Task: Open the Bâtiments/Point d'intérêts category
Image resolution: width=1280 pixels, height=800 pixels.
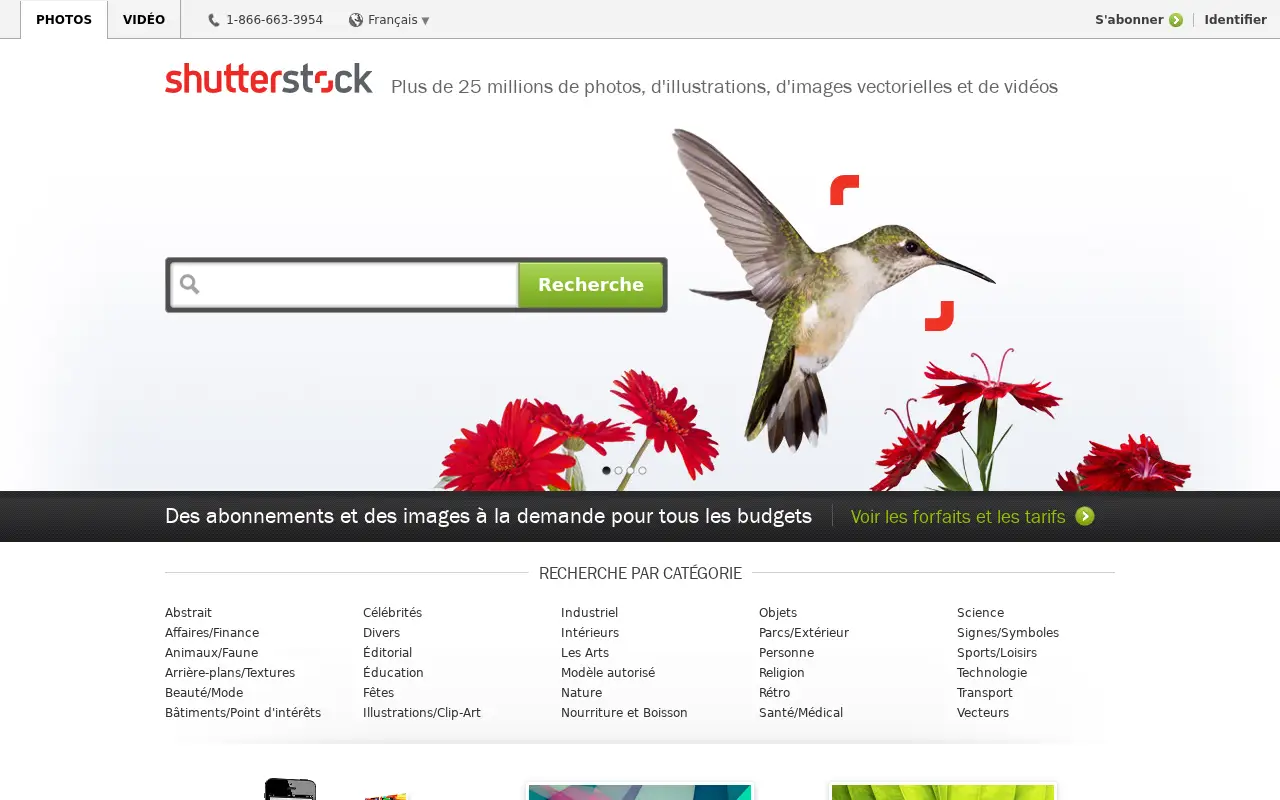Action: (243, 713)
